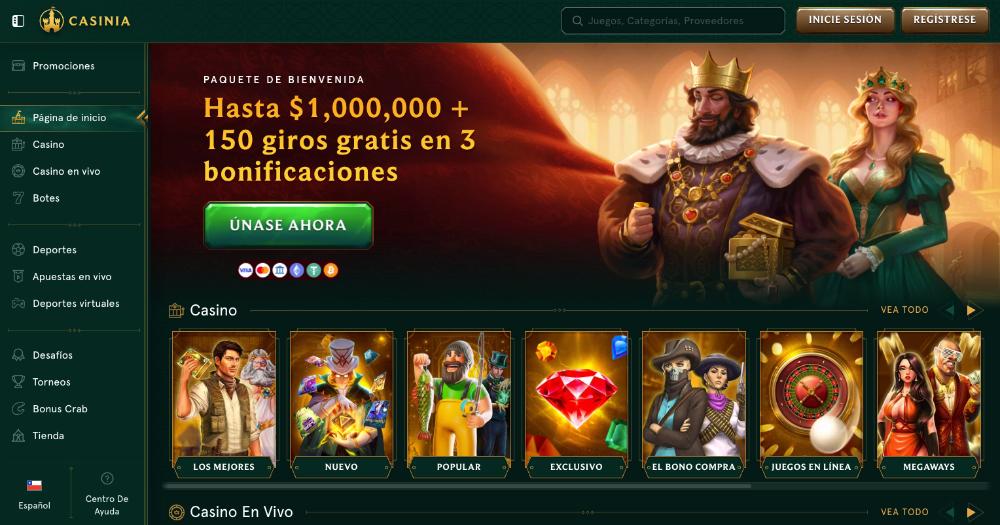This screenshot has height=525, width=1000.
Task: Open the MEGAWAYS category thumbnail
Action: point(929,404)
